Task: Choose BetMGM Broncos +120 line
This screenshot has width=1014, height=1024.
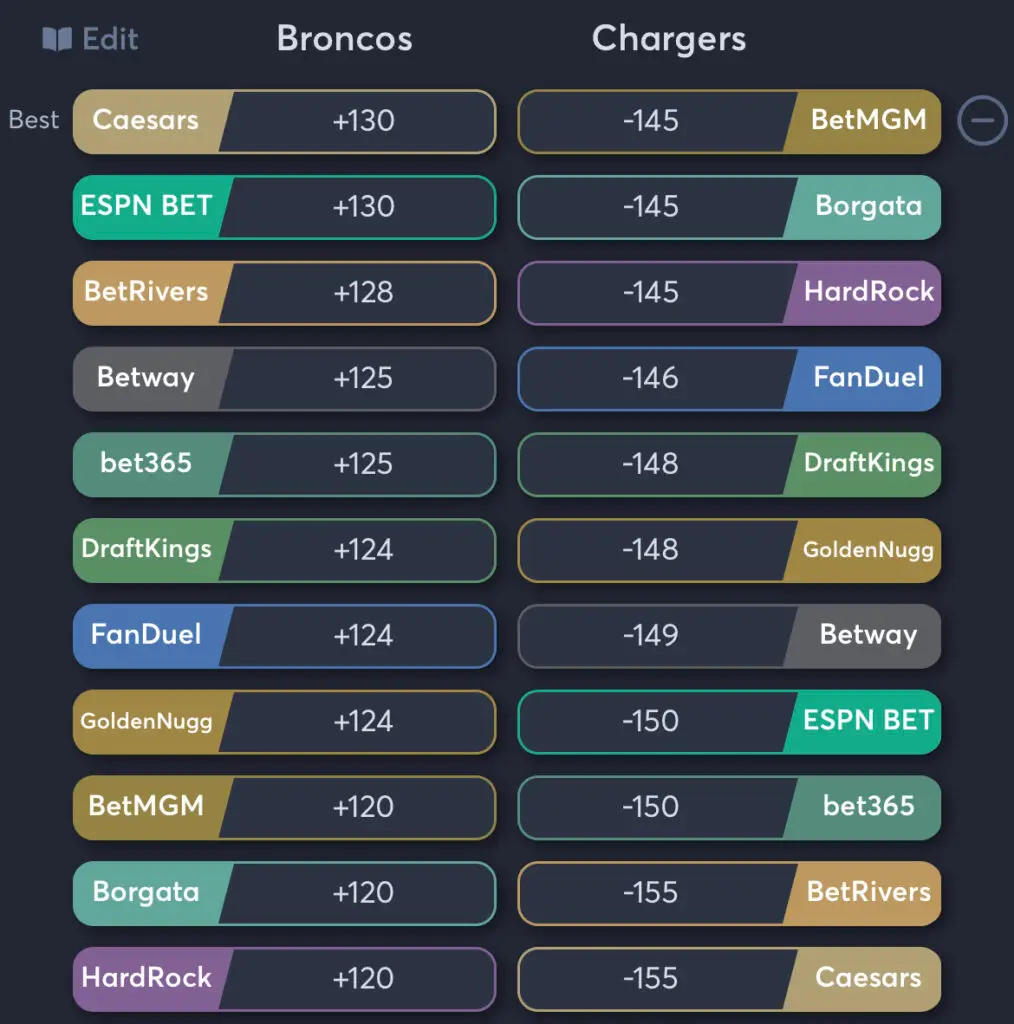Action: 284,808
